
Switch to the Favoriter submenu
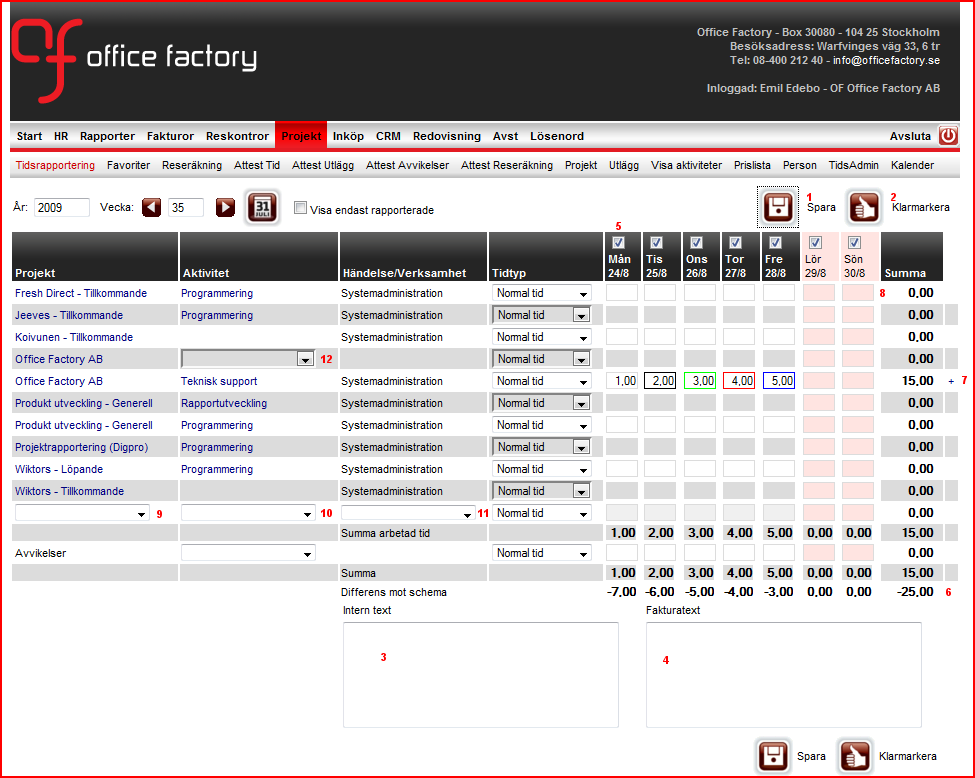click(x=128, y=165)
